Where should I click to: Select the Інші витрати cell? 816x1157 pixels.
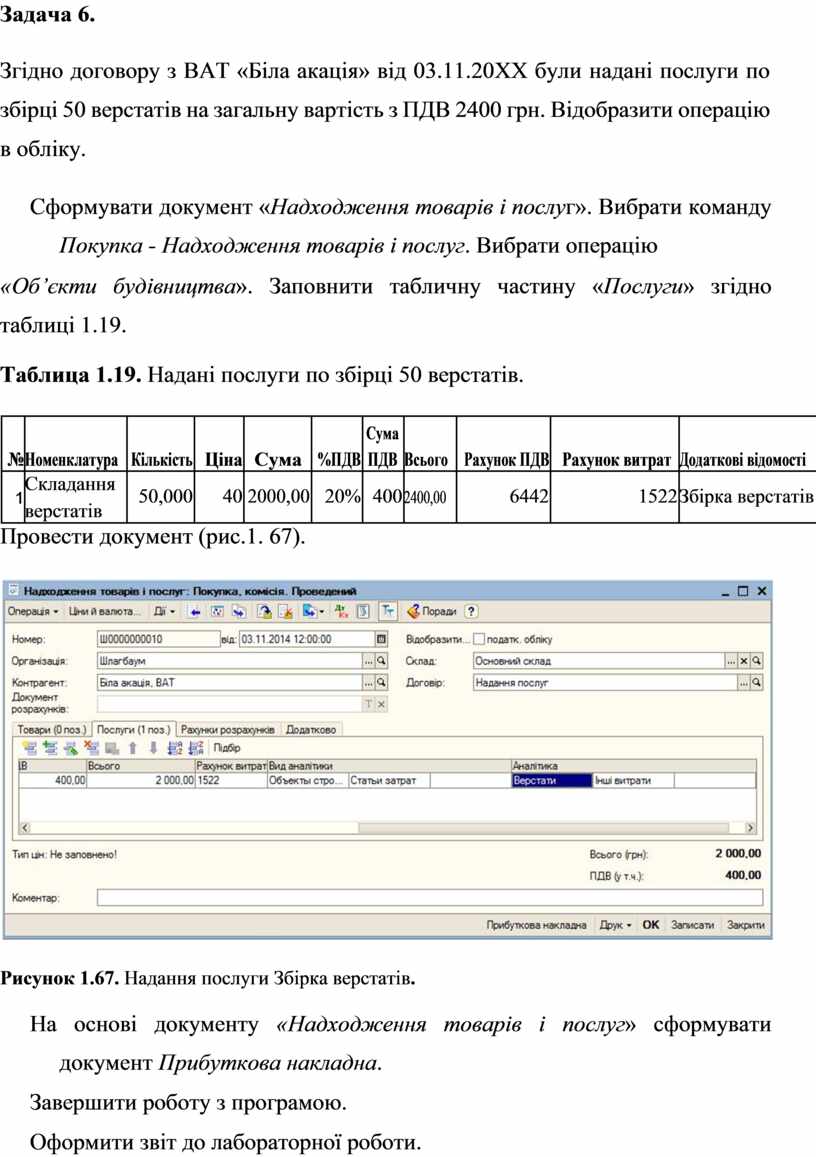point(634,781)
